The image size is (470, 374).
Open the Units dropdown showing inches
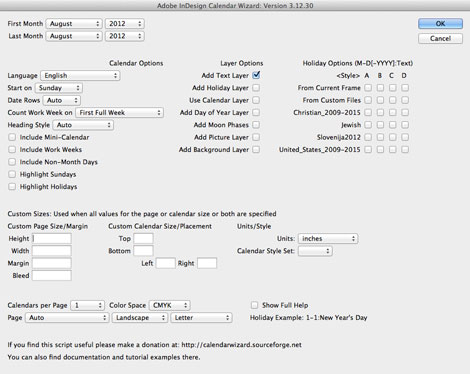coord(328,239)
